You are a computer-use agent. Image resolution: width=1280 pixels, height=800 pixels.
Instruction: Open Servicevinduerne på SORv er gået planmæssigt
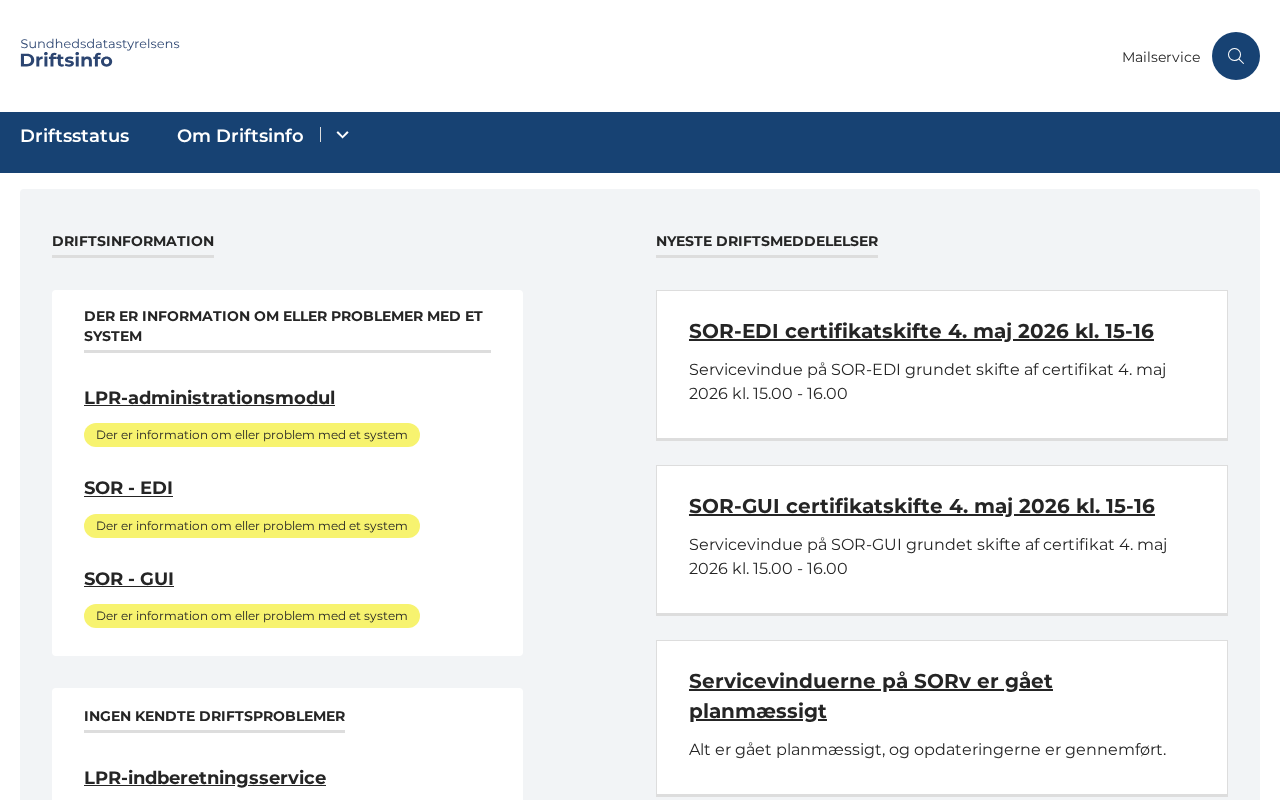coord(871,696)
